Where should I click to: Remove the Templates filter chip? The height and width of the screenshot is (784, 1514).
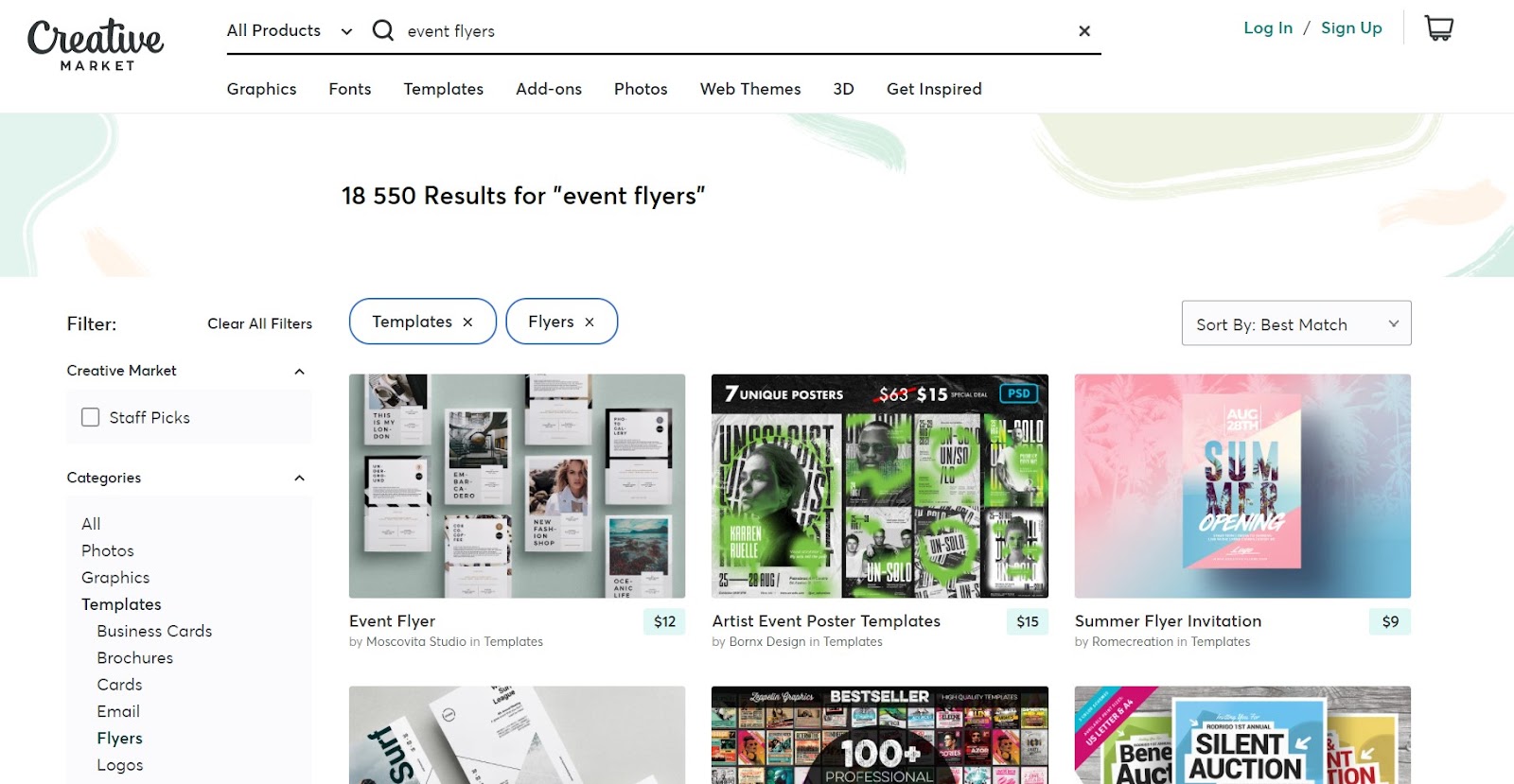point(467,322)
